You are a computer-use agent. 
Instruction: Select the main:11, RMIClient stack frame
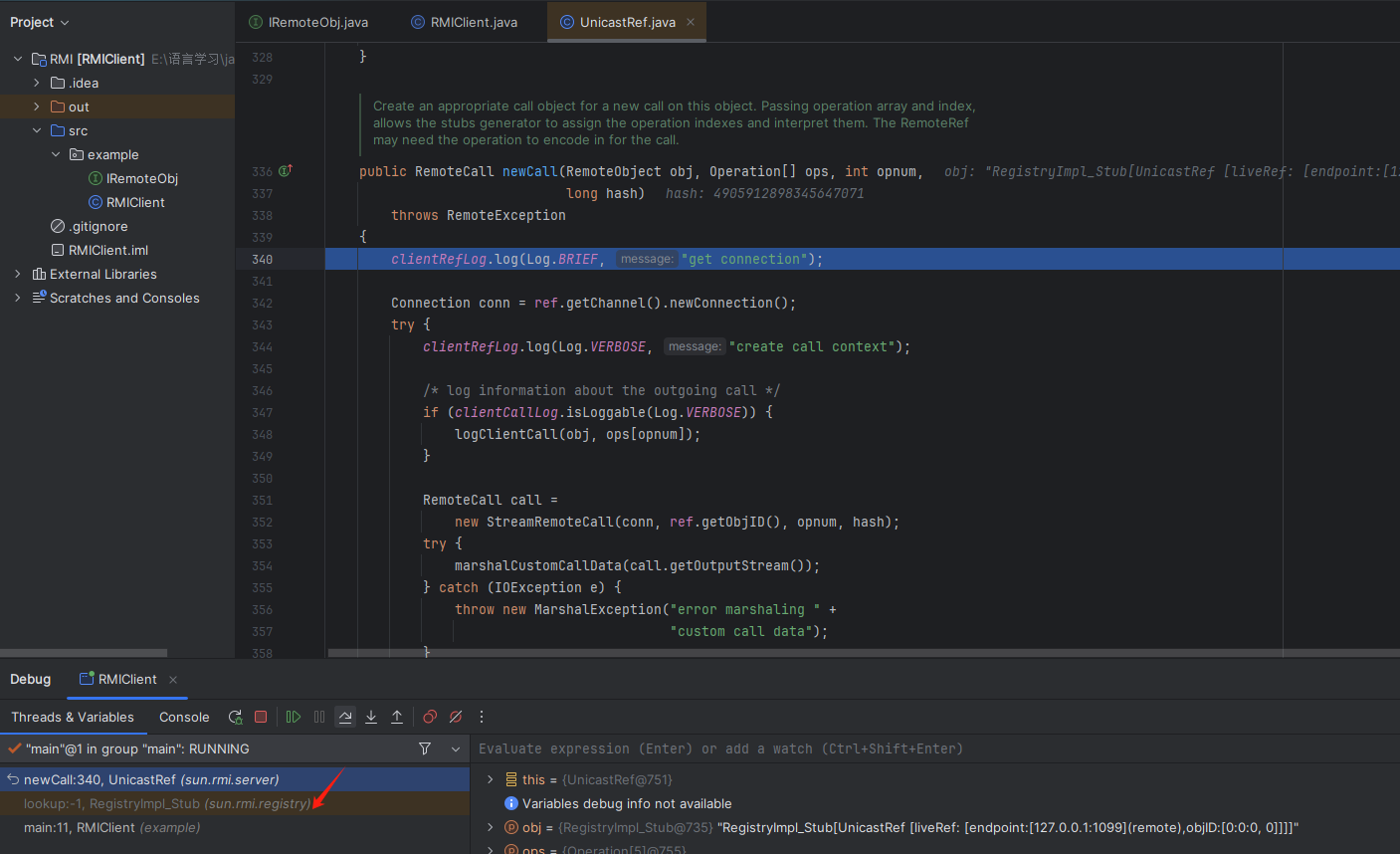(111, 827)
